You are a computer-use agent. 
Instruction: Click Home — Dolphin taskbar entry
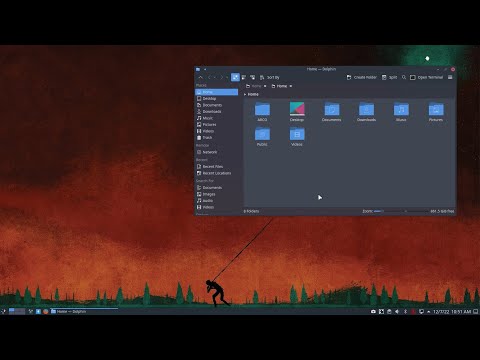click(83, 311)
